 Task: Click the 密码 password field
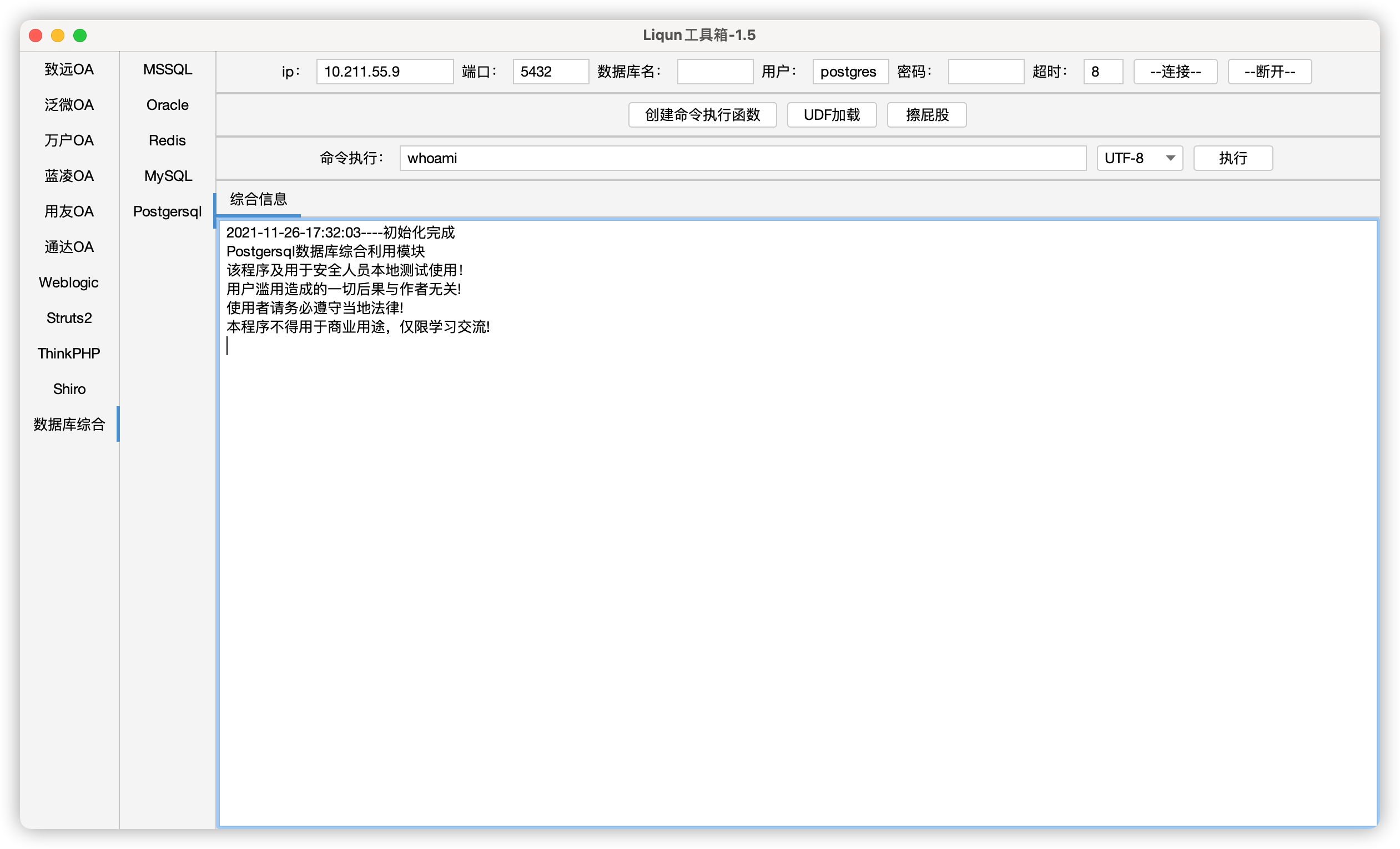[985, 72]
